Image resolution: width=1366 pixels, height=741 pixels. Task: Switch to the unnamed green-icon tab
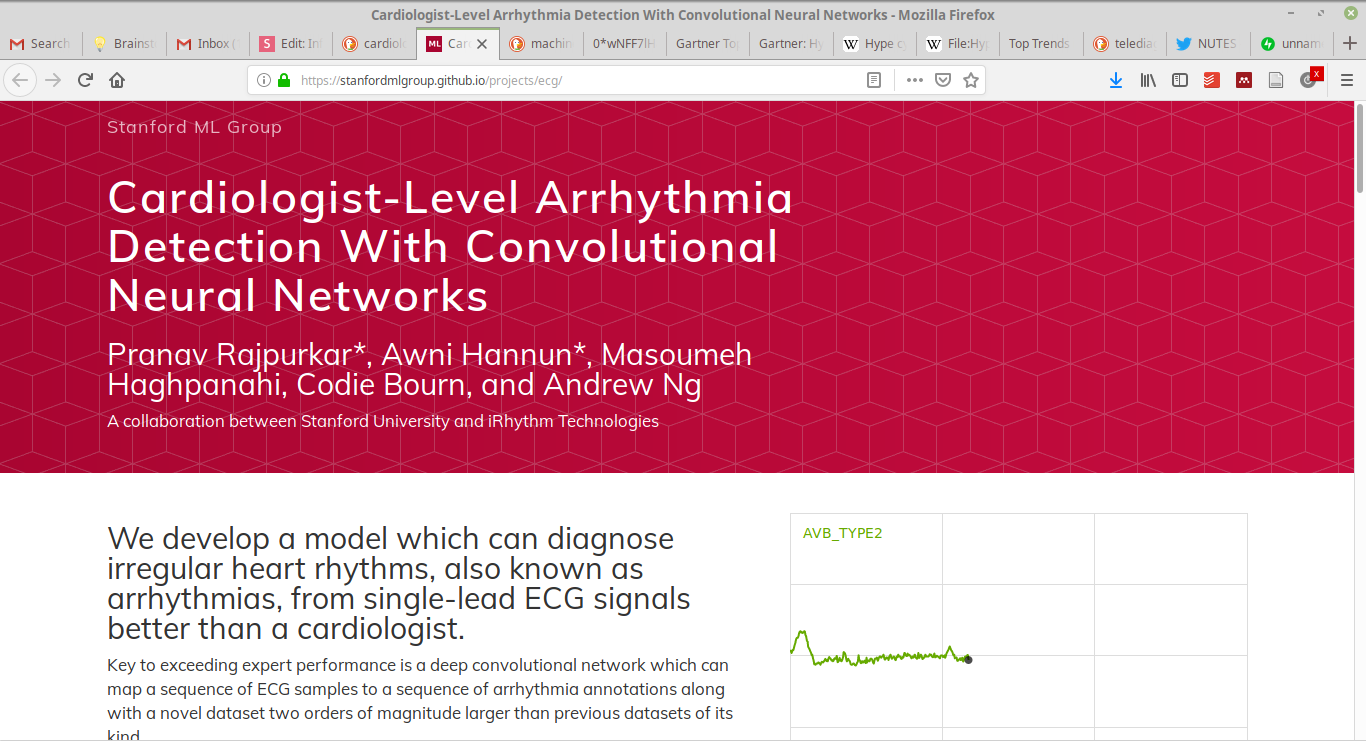pos(1291,44)
